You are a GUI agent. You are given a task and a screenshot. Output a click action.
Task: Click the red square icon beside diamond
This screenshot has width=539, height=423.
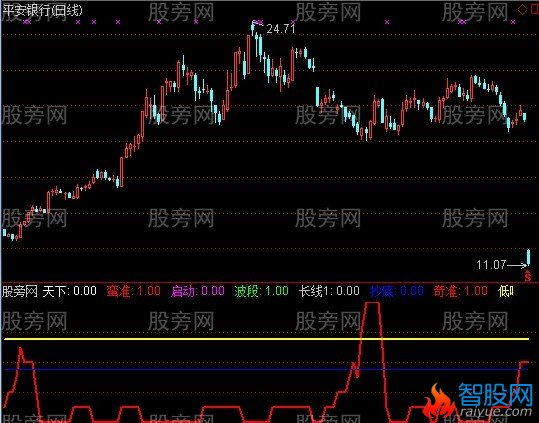point(534,10)
